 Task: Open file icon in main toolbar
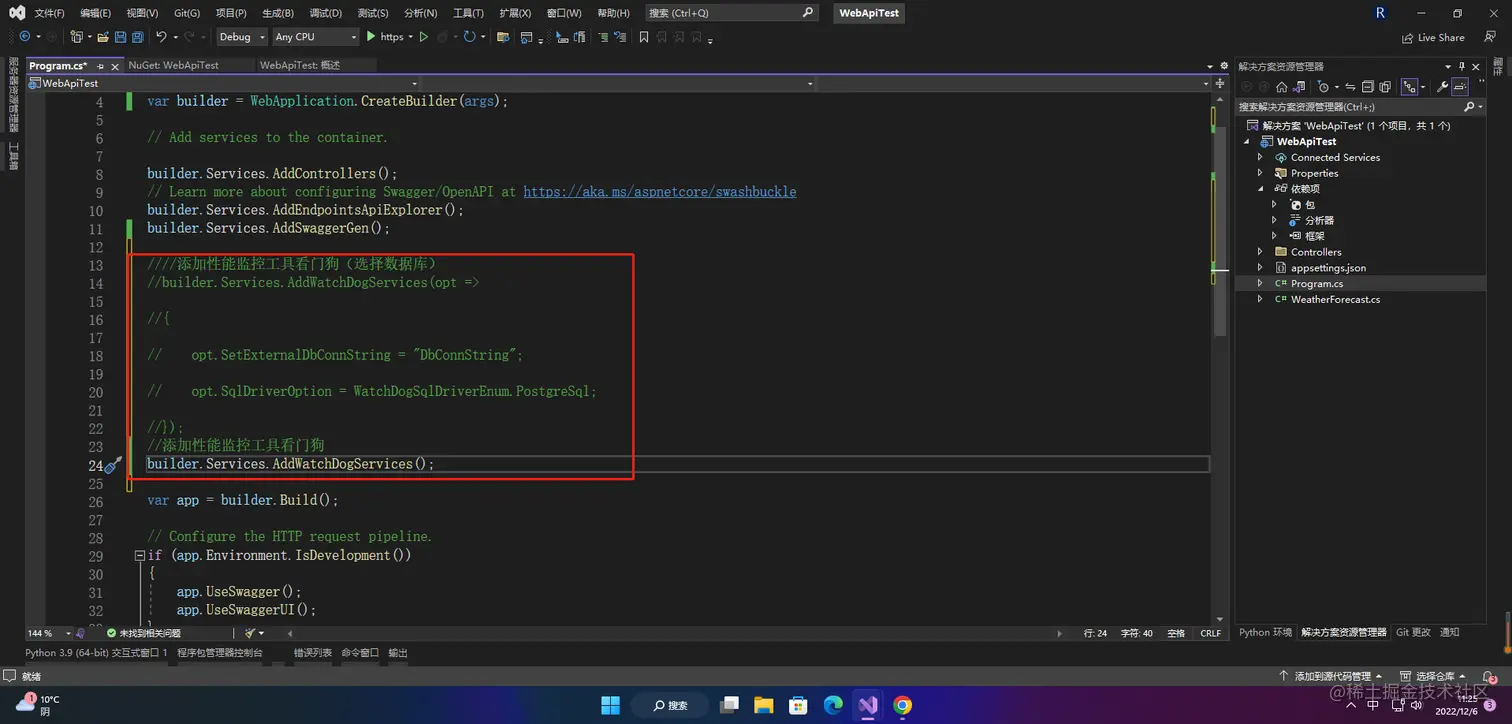[102, 37]
